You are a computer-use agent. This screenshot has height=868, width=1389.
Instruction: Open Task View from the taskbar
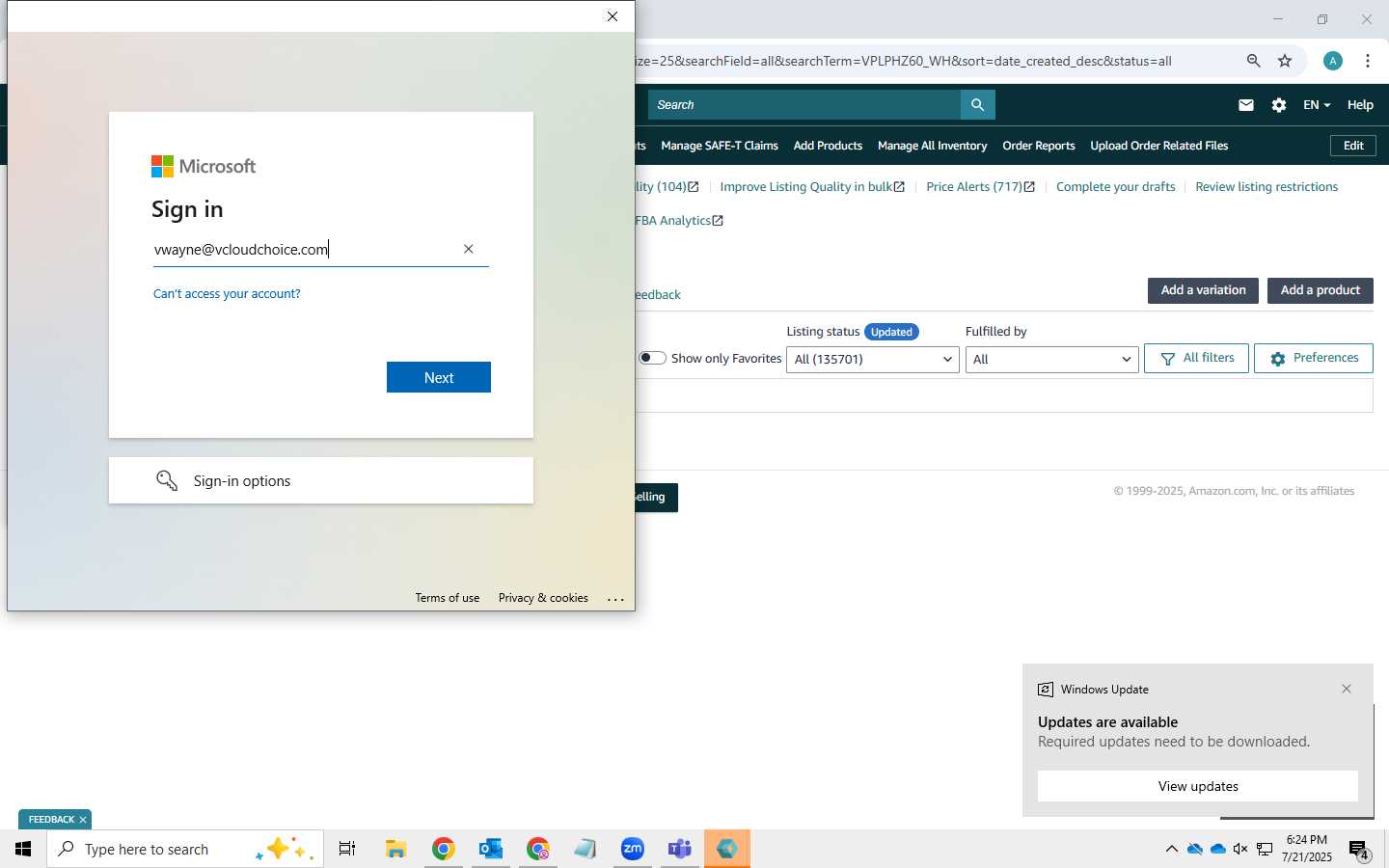tap(347, 849)
